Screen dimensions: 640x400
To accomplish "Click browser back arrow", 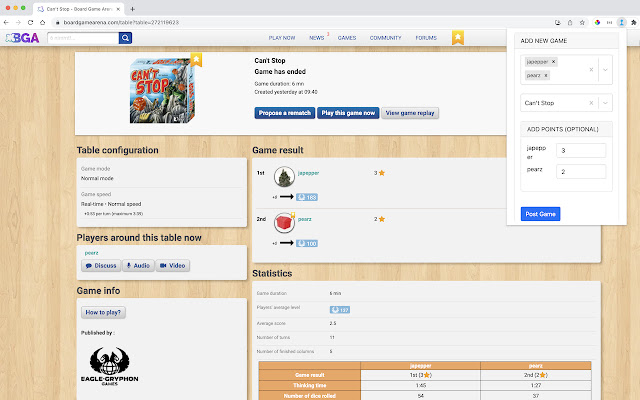I will [6, 22].
